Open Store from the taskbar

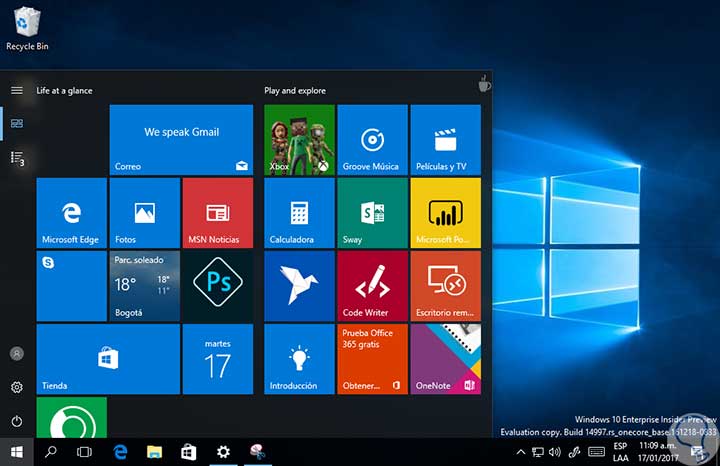[x=189, y=452]
